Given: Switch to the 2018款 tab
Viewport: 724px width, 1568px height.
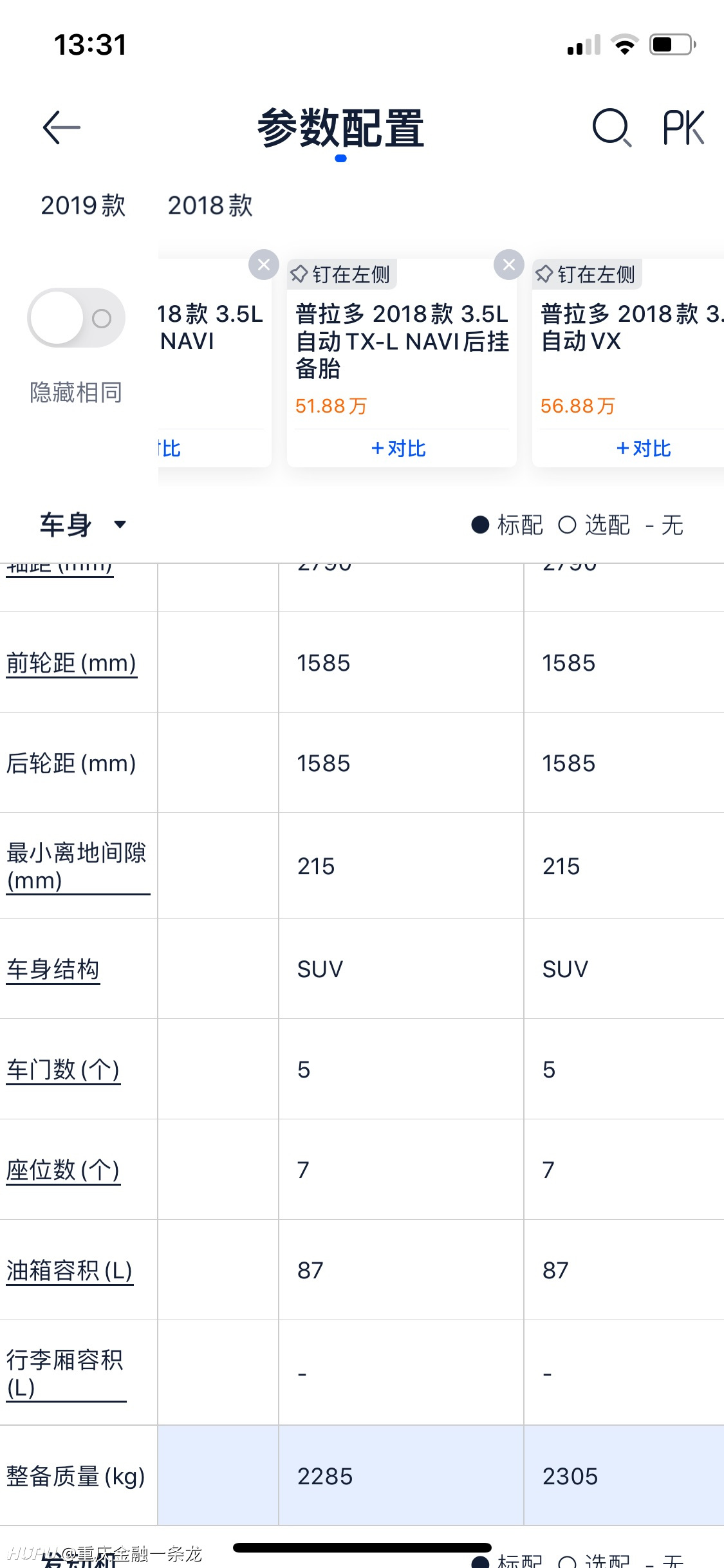Looking at the screenshot, I should pos(210,206).
